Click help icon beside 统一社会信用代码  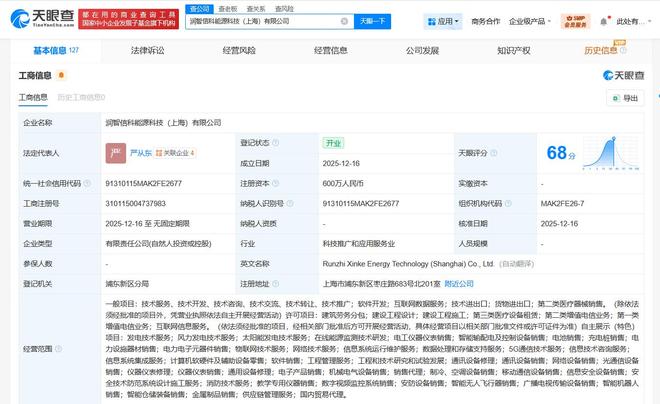87,183
